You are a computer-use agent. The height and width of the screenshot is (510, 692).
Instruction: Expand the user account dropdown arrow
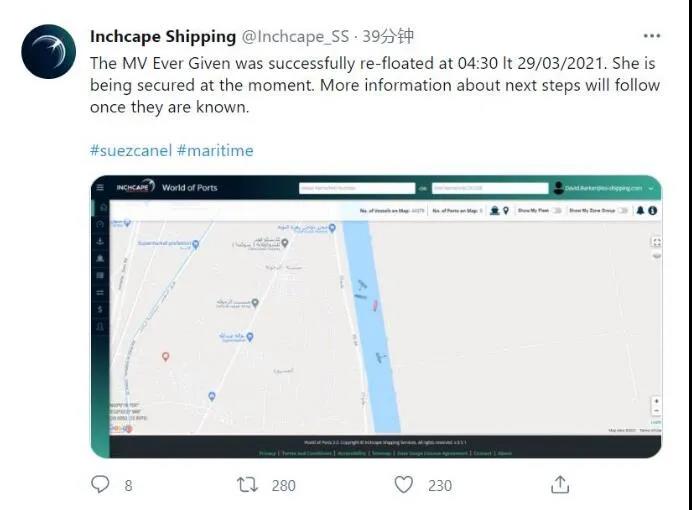[x=651, y=188]
